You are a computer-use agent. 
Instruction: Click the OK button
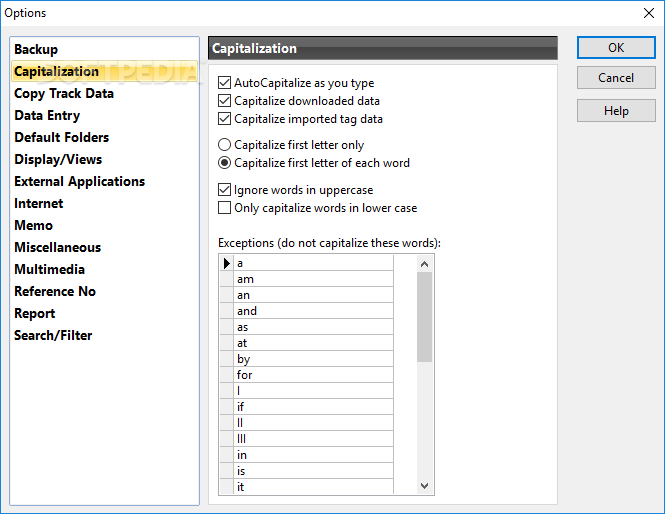[616, 48]
